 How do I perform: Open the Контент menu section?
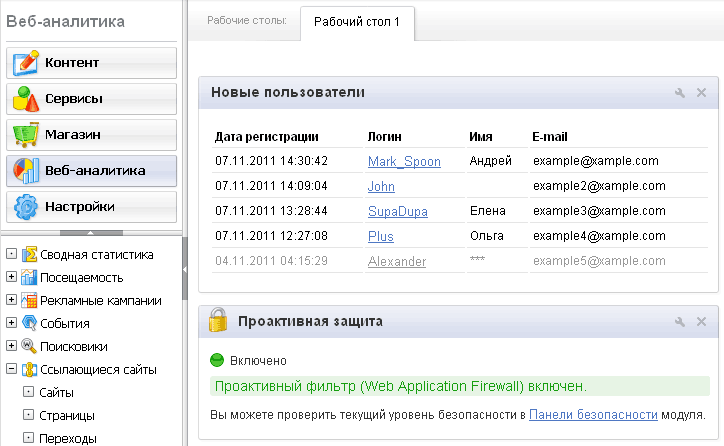(x=91, y=62)
